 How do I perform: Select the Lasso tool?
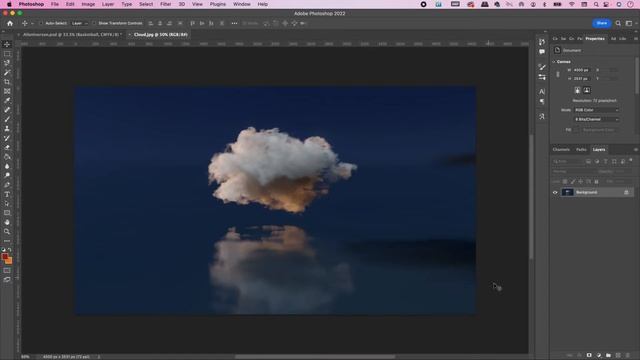pos(7,63)
